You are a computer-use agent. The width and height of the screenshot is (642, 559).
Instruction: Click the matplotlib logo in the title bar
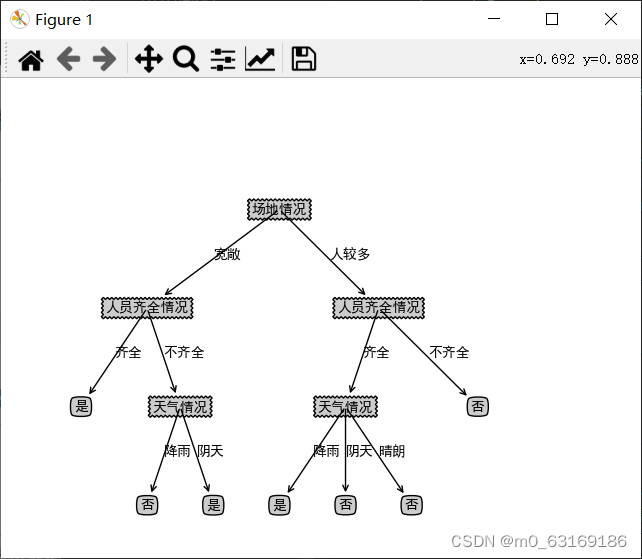coord(19,19)
